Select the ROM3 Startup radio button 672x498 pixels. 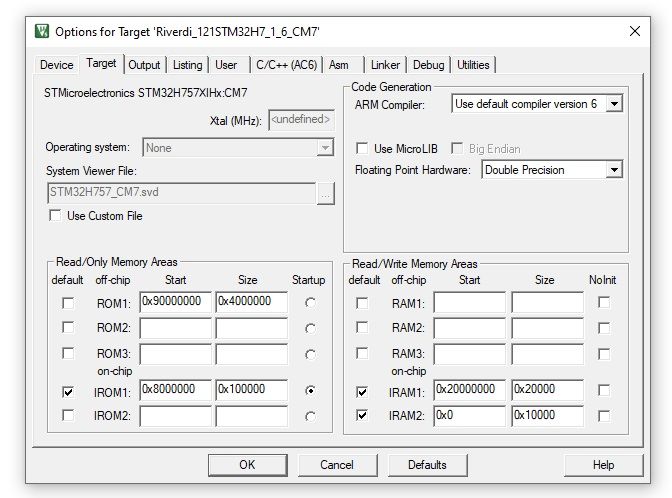(x=310, y=354)
